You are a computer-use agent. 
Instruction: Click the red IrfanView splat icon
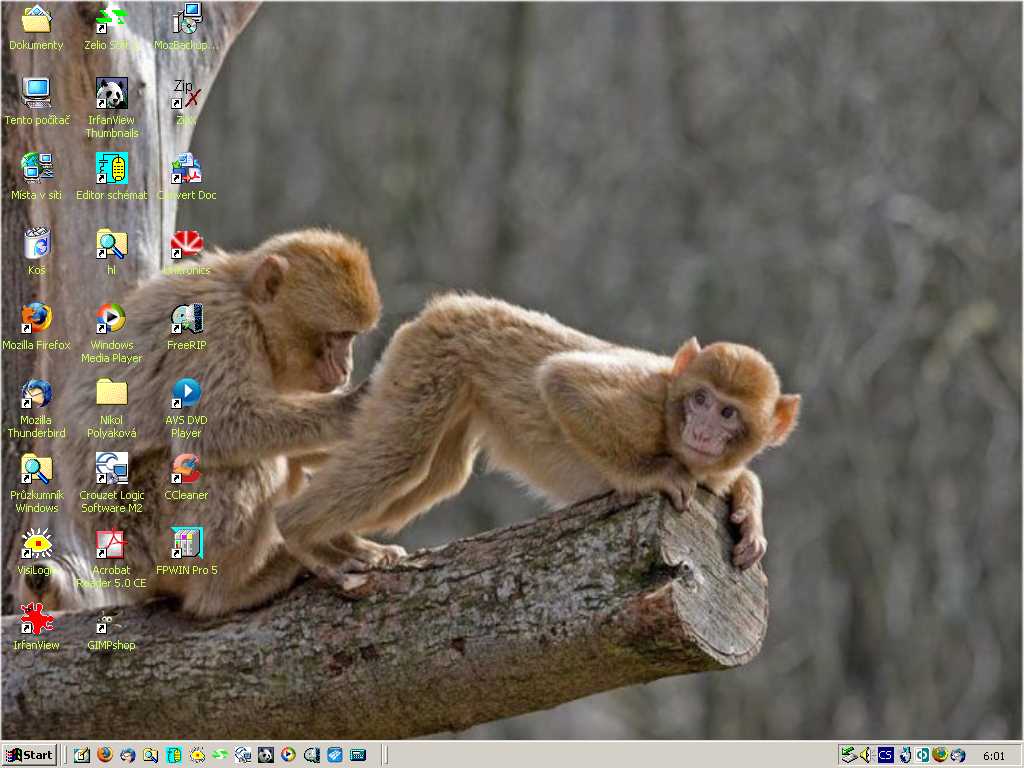click(37, 620)
